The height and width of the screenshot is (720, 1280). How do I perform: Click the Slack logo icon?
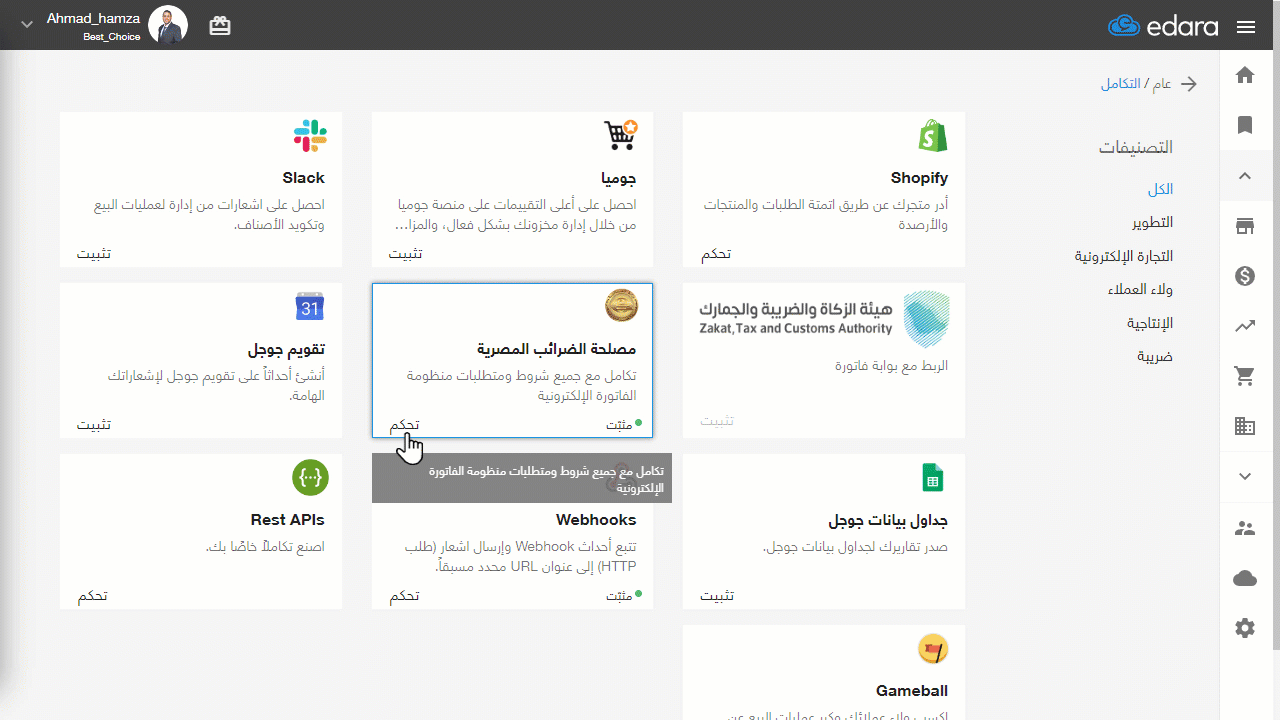point(310,136)
